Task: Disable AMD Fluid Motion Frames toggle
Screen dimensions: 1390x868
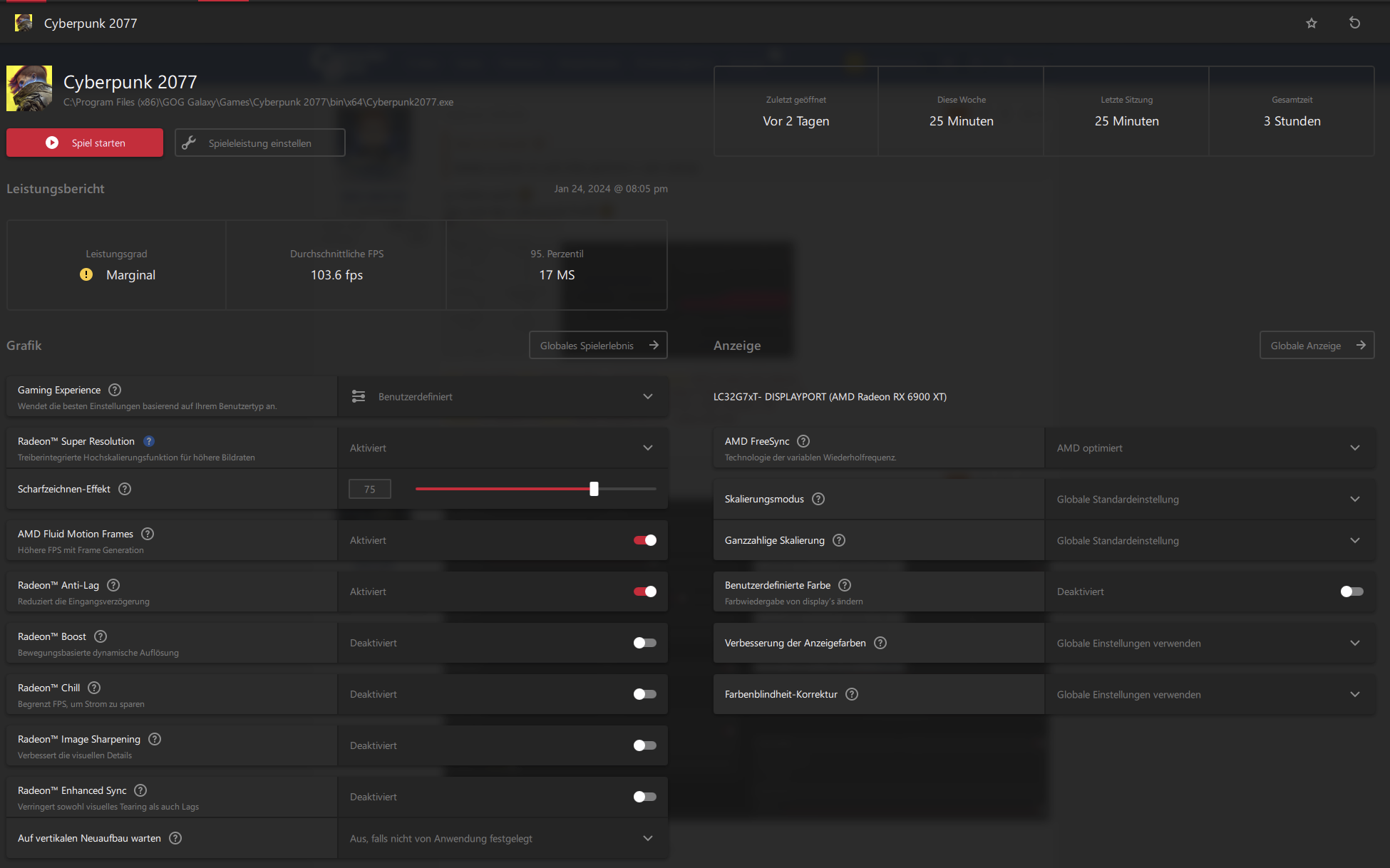Action: [x=644, y=540]
